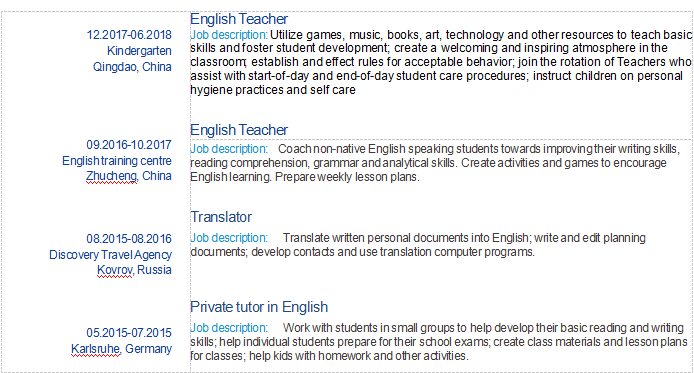Click the underlined word Kovrov

(x=115, y=270)
